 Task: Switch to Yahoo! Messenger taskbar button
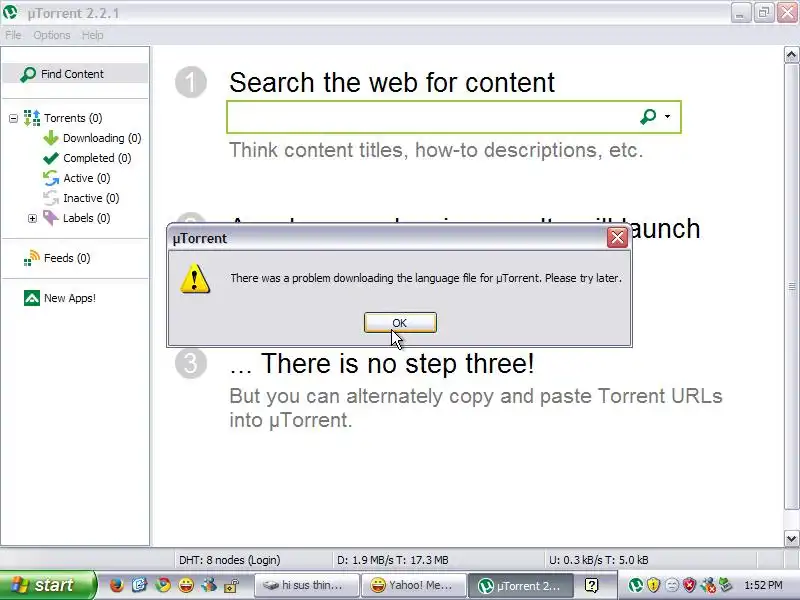click(x=414, y=585)
